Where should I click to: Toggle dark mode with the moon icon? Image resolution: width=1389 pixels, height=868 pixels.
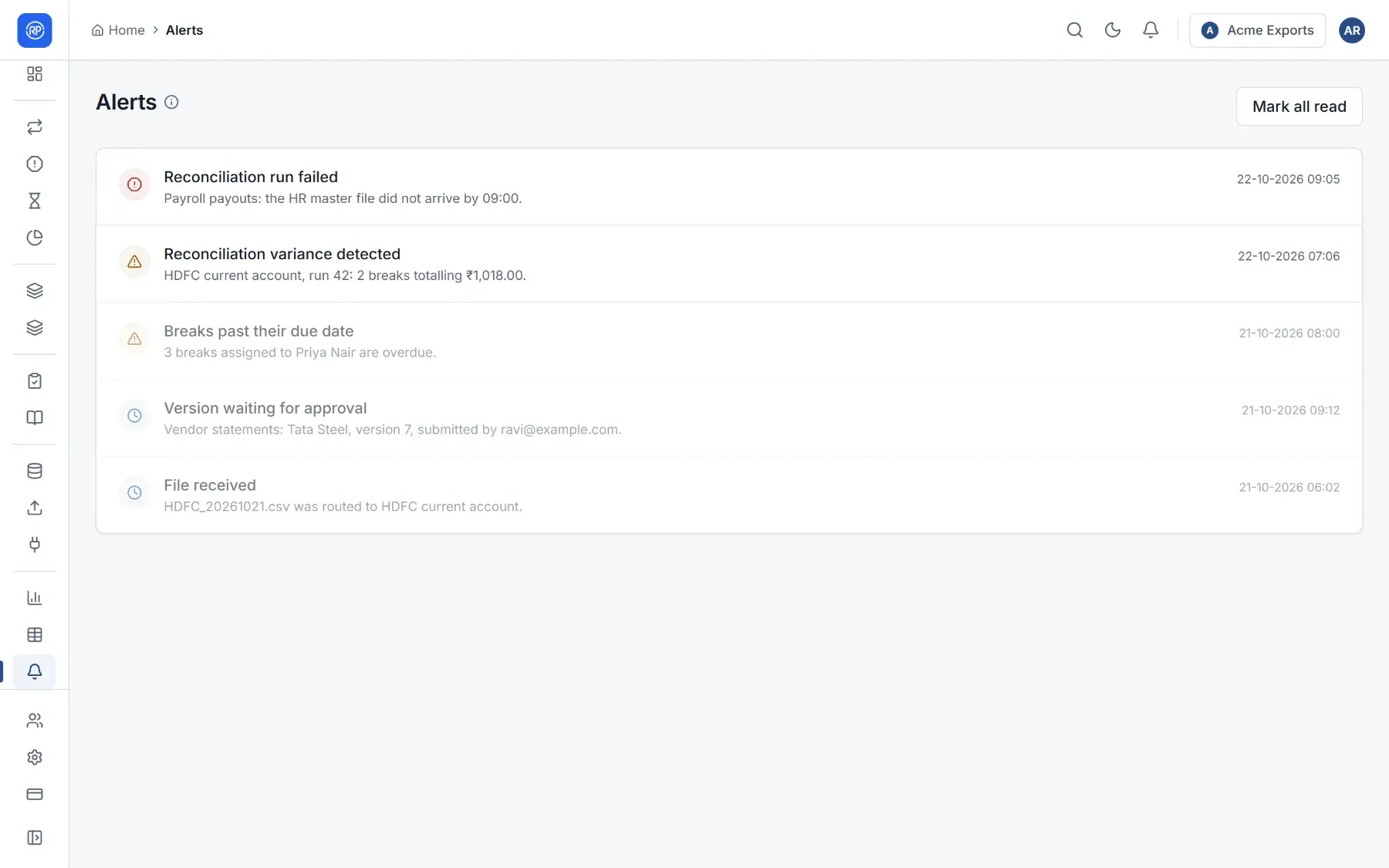(x=1113, y=30)
